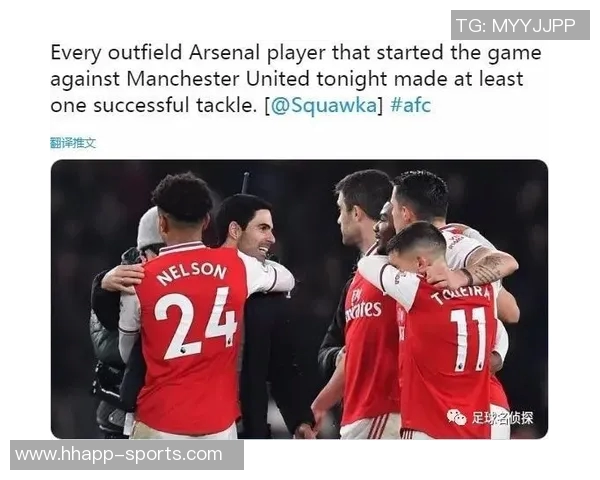Click the grey beanie hat in photo
The height and width of the screenshot is (480, 600).
pyautogui.click(x=150, y=228)
